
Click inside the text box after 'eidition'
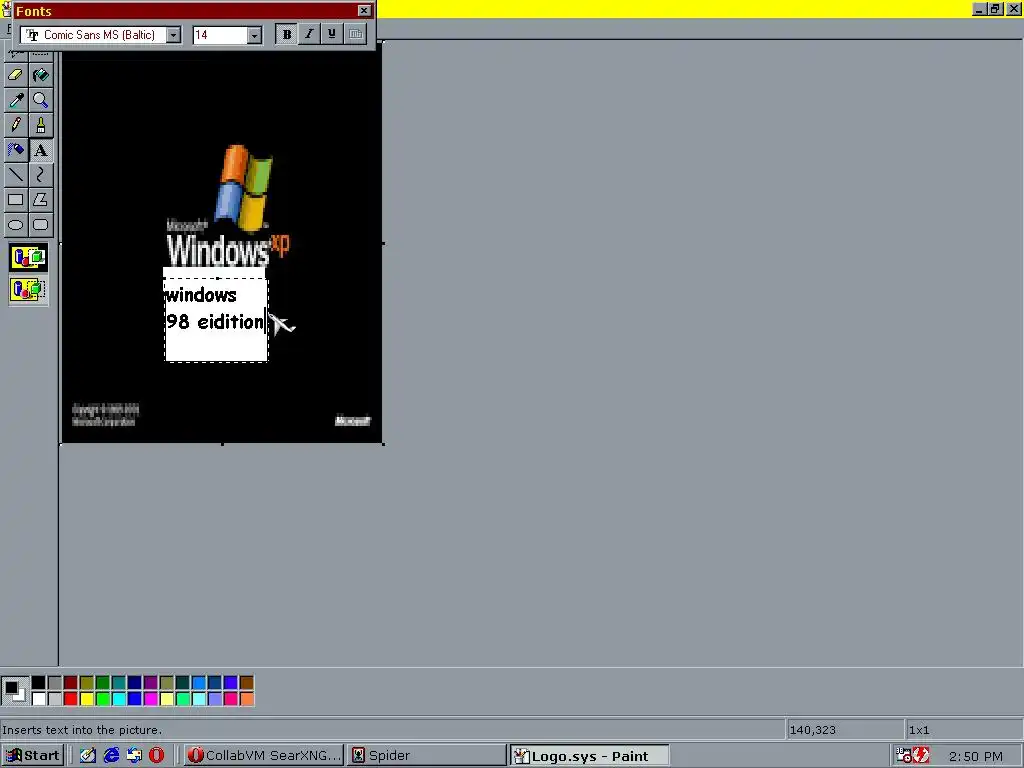tap(265, 322)
